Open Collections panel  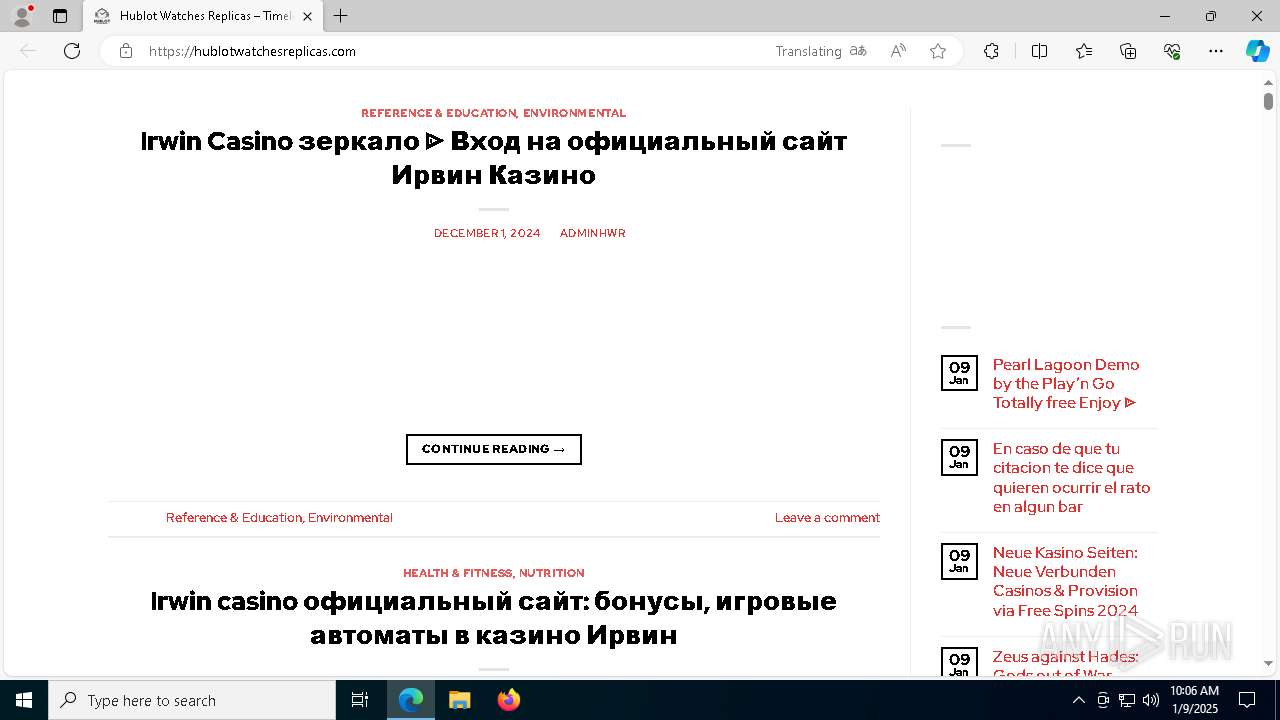click(x=1128, y=51)
